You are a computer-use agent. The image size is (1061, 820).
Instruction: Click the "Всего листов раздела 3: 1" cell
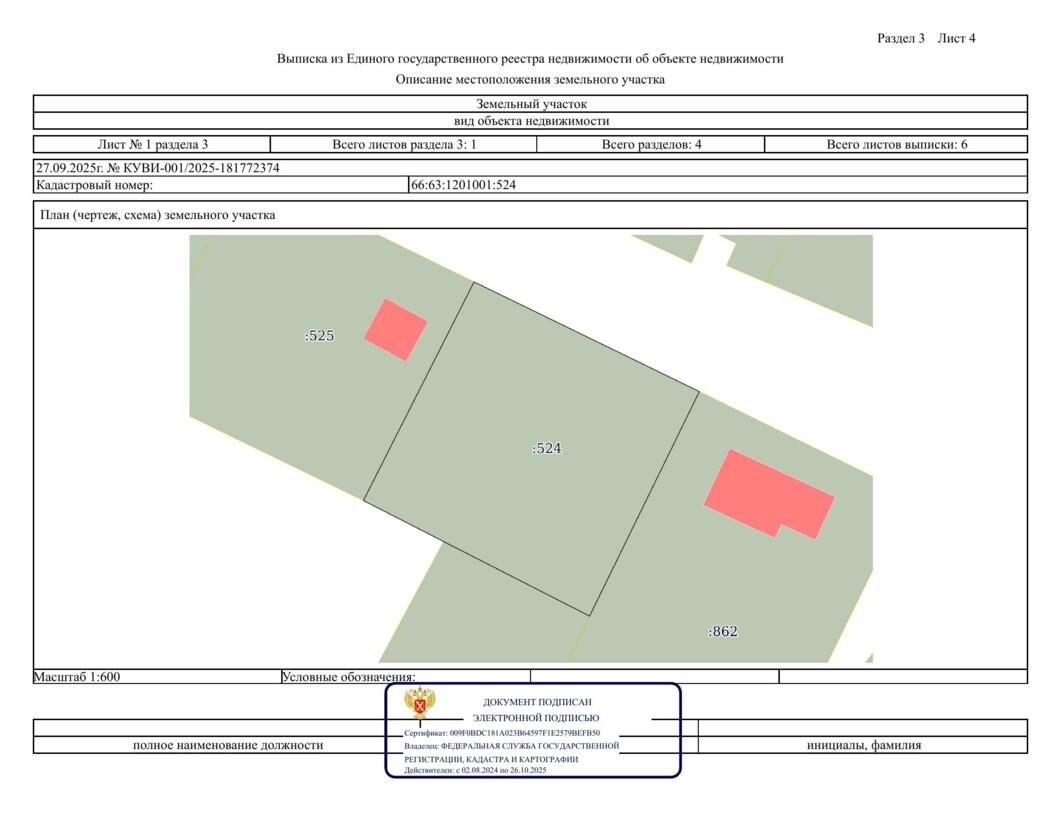tap(404, 144)
